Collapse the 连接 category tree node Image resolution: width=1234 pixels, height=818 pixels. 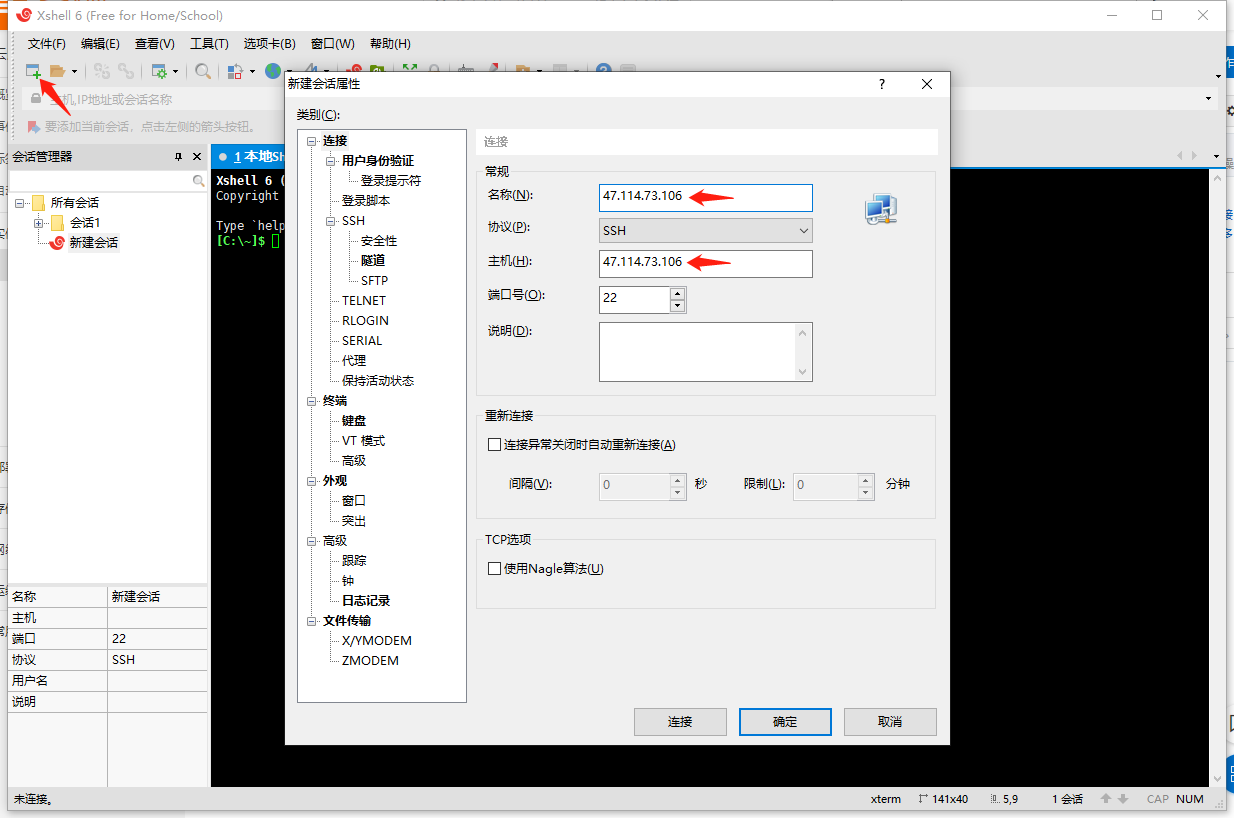(312, 141)
